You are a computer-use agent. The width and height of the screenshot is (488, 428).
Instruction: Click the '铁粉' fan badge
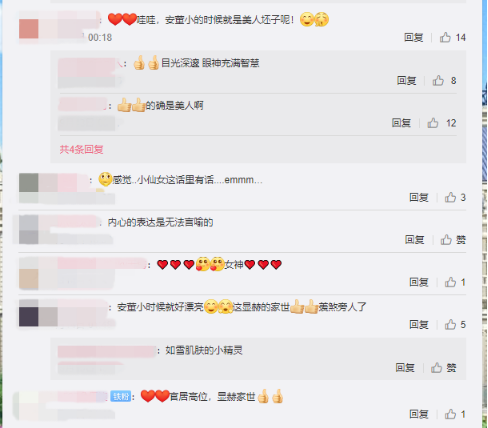click(121, 396)
